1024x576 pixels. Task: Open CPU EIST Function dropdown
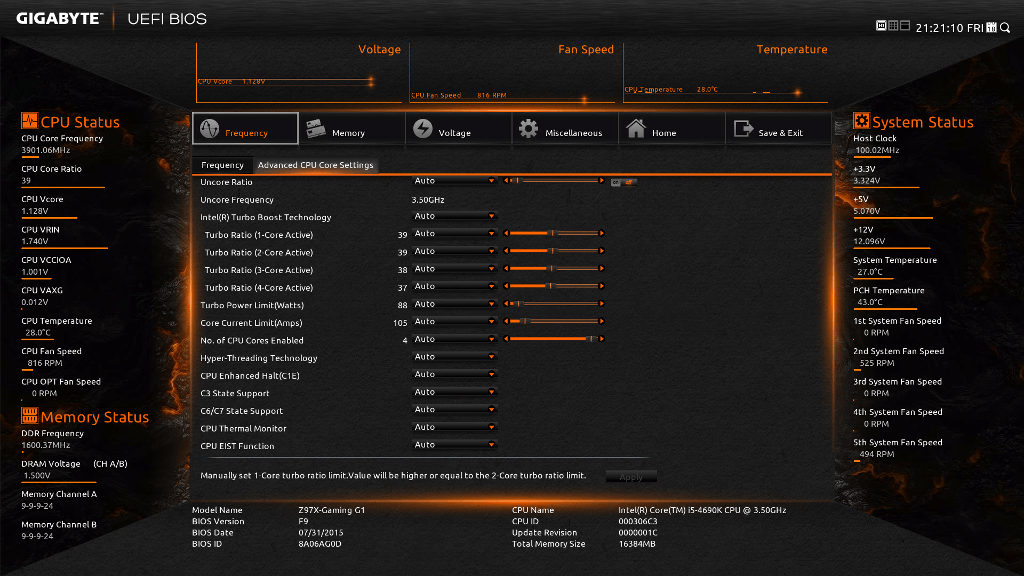pyautogui.click(x=454, y=445)
